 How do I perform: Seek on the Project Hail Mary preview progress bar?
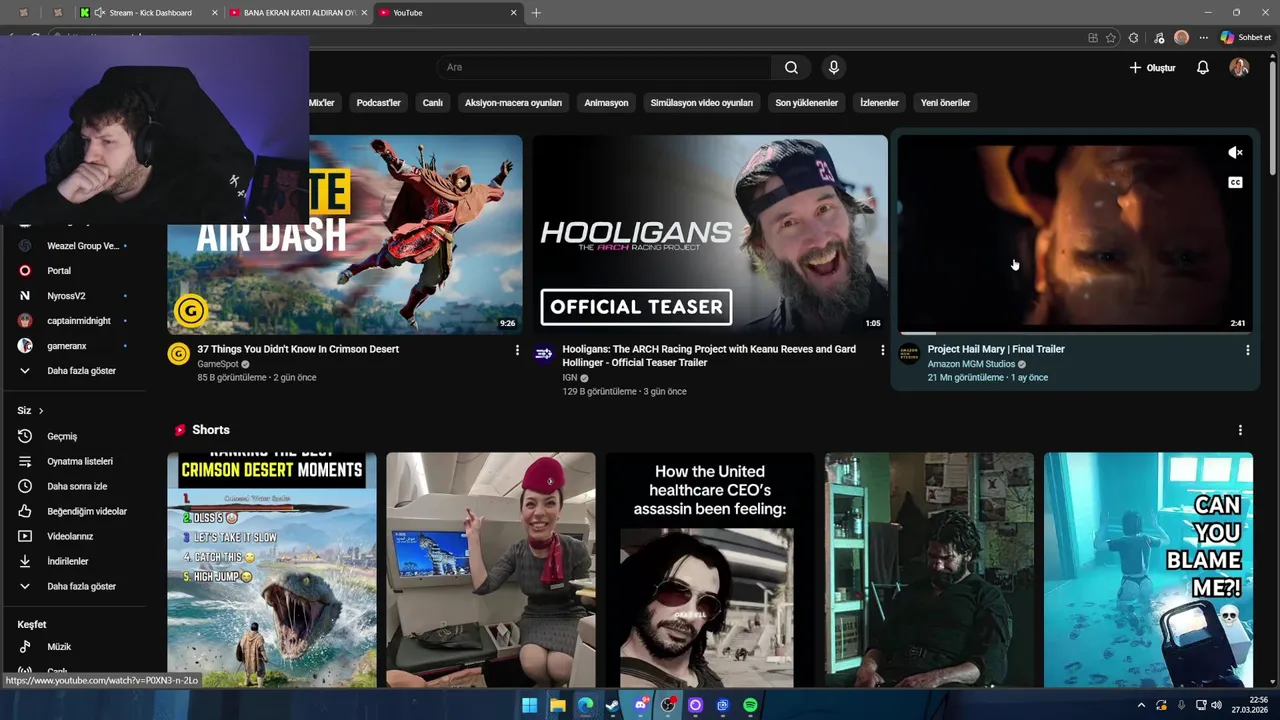point(1075,333)
